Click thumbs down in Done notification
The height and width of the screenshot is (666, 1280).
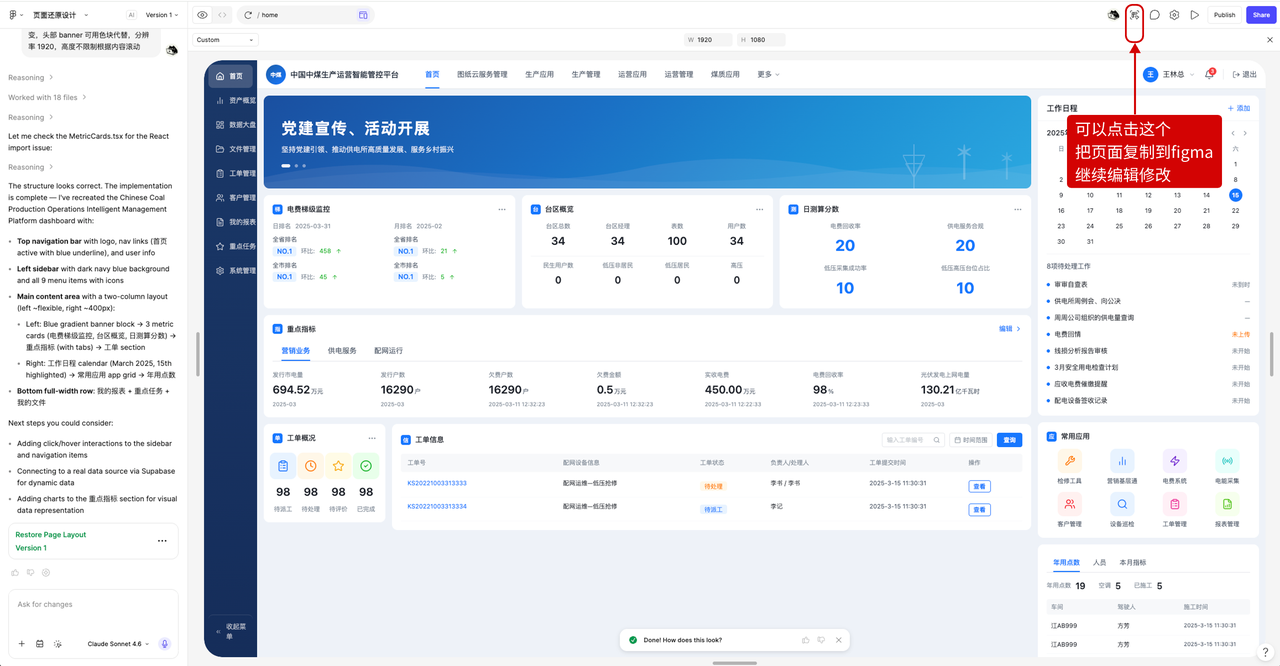822,640
